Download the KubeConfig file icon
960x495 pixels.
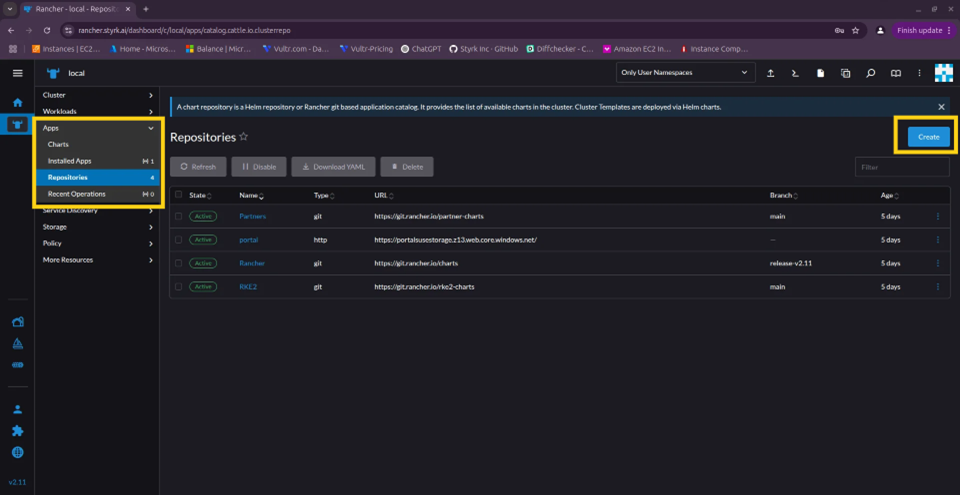[820, 73]
